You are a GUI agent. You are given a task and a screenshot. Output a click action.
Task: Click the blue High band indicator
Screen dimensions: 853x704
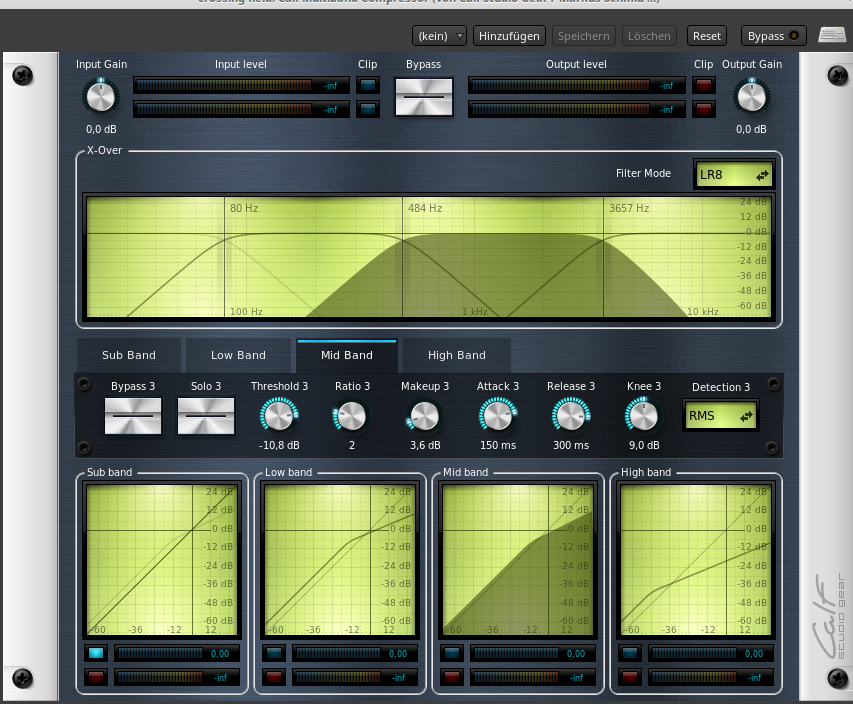click(630, 653)
